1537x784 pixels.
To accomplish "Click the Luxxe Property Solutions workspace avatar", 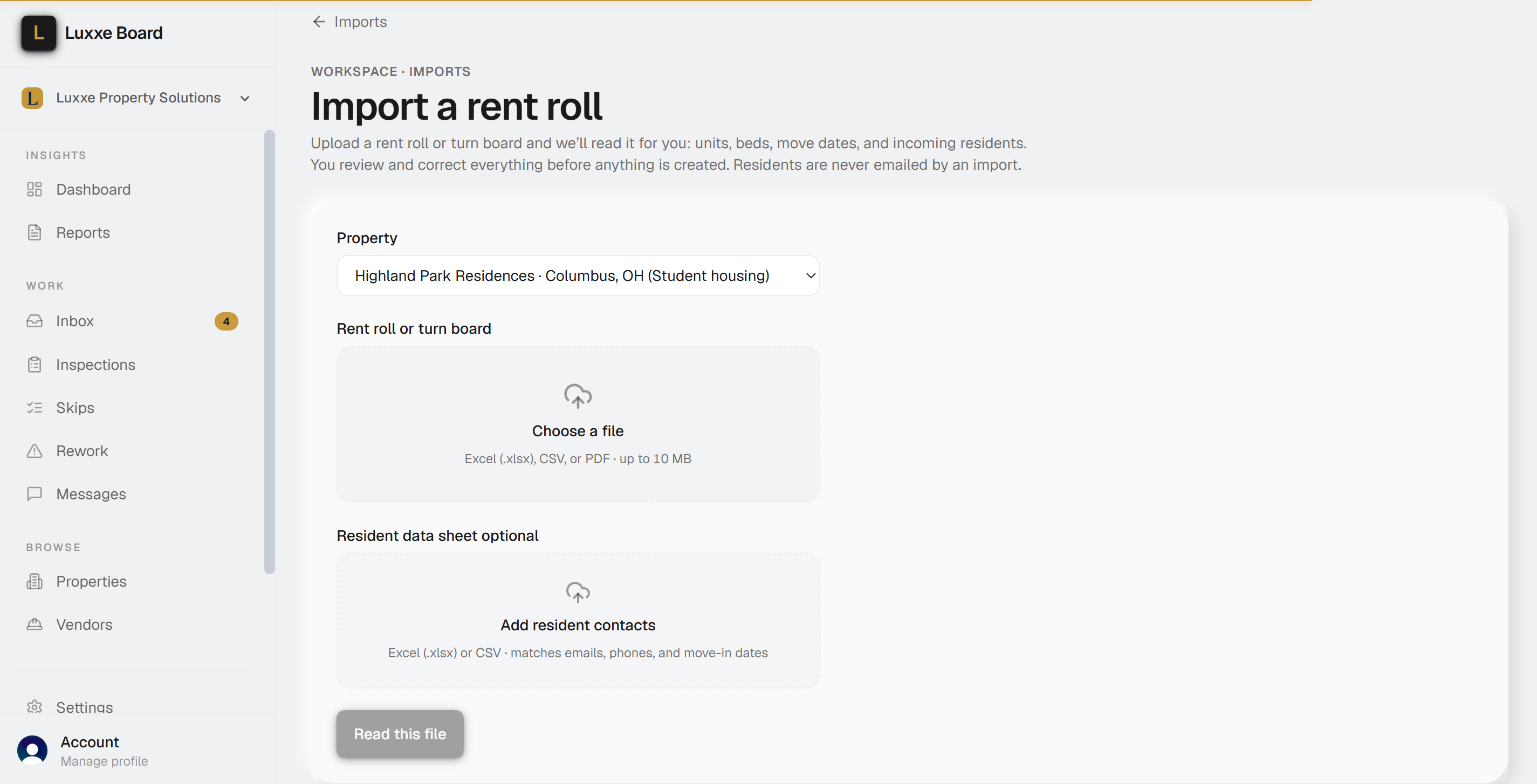I will point(32,98).
